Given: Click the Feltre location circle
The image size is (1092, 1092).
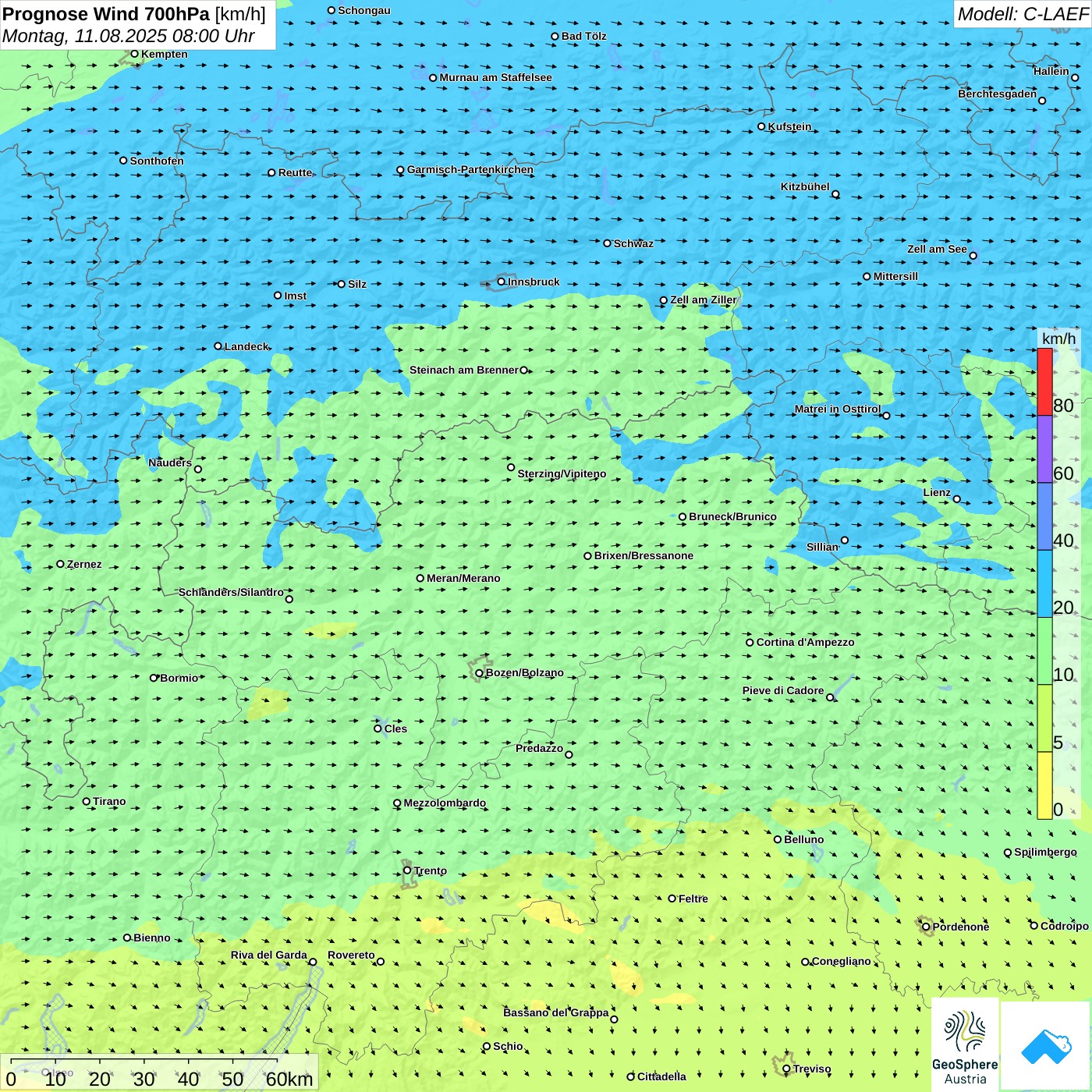Looking at the screenshot, I should click(672, 899).
